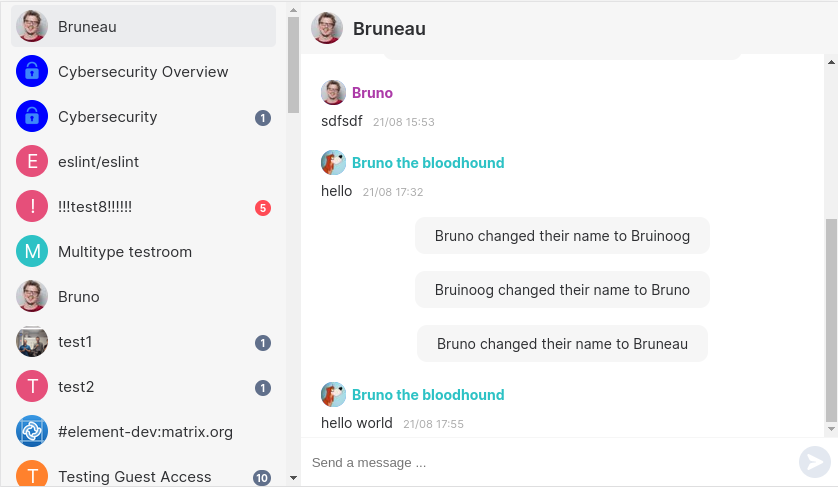Click the #element-dev:matrix.org room logo
Viewport: 838px width, 487px height.
[x=32, y=432]
